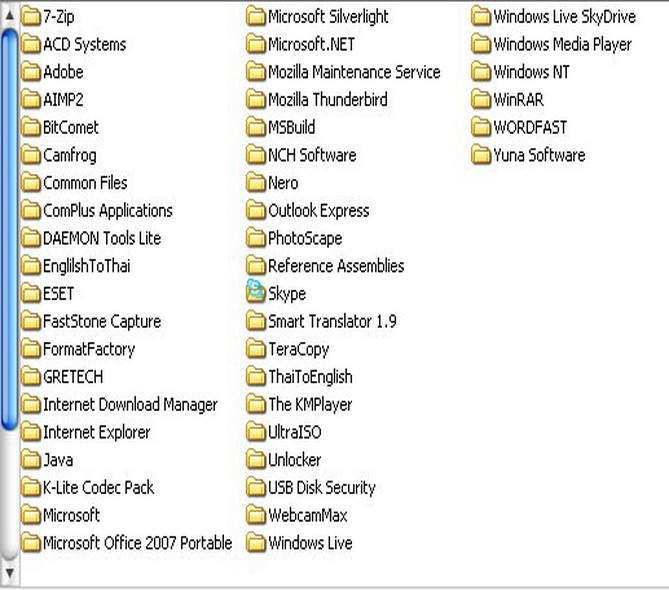Select the 'Windows NT' folder name
Screen dimensions: 669x590
(531, 72)
